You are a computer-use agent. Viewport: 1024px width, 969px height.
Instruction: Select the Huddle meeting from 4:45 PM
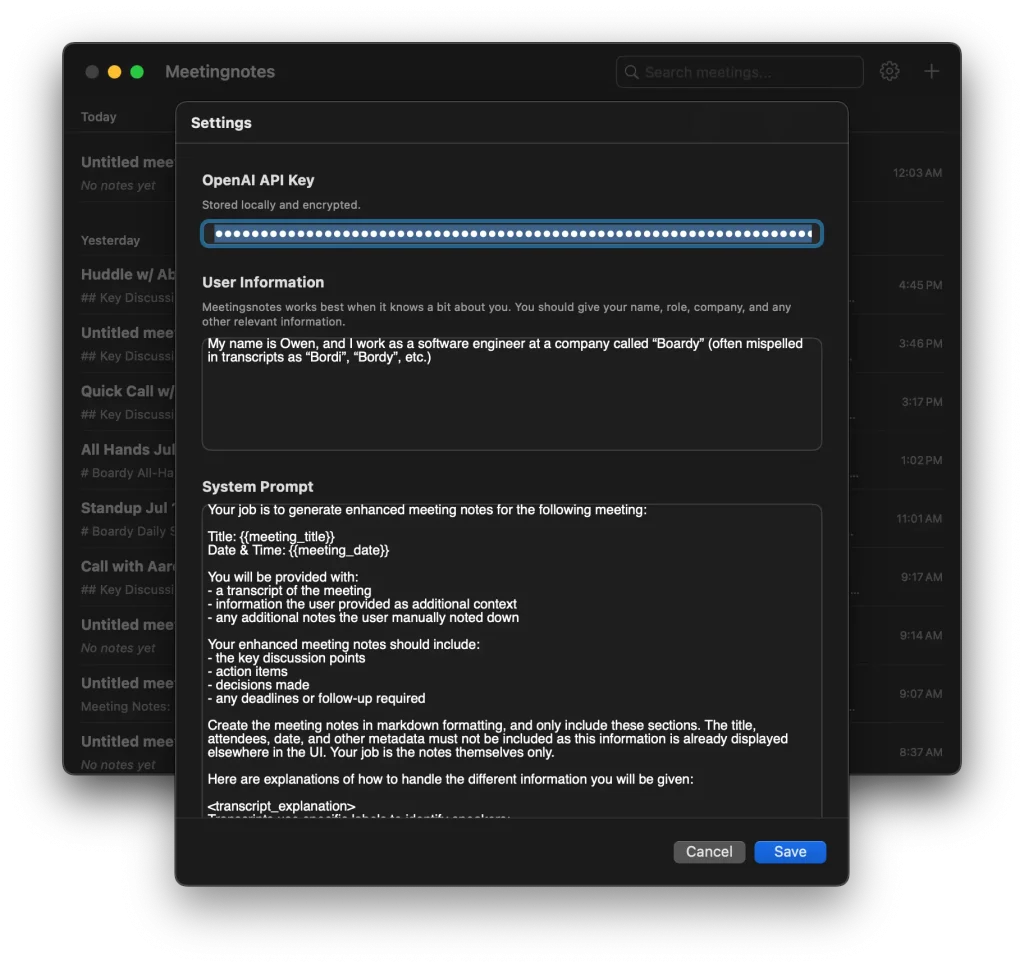[x=127, y=284]
